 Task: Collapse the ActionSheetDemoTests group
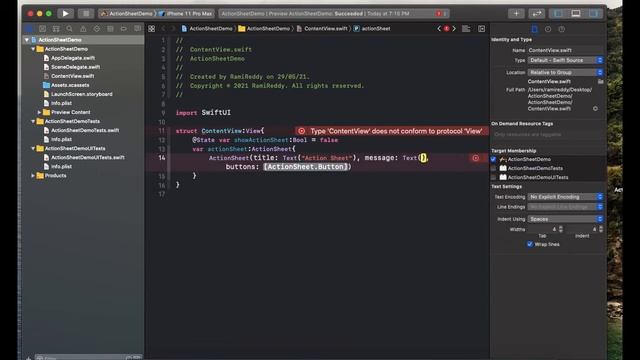(33, 121)
